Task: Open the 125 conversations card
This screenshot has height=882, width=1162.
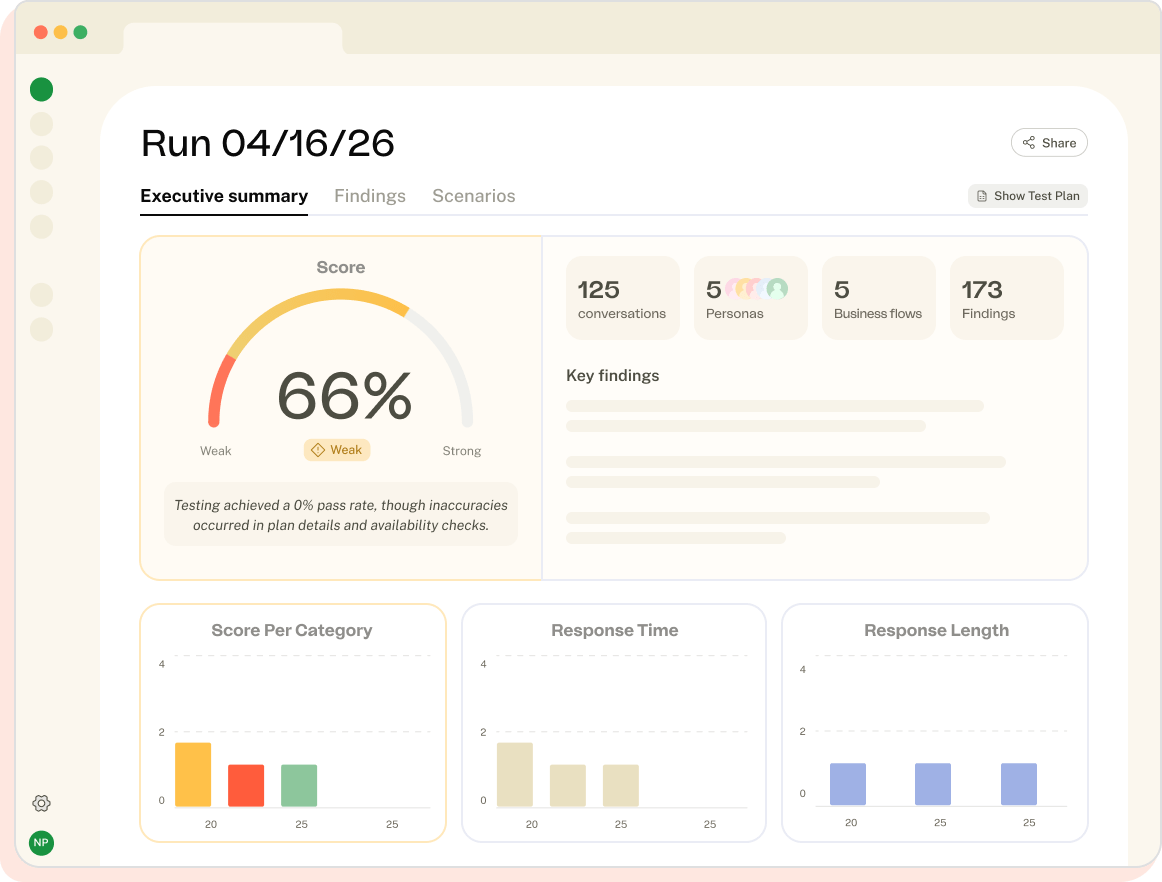Action: click(622, 298)
